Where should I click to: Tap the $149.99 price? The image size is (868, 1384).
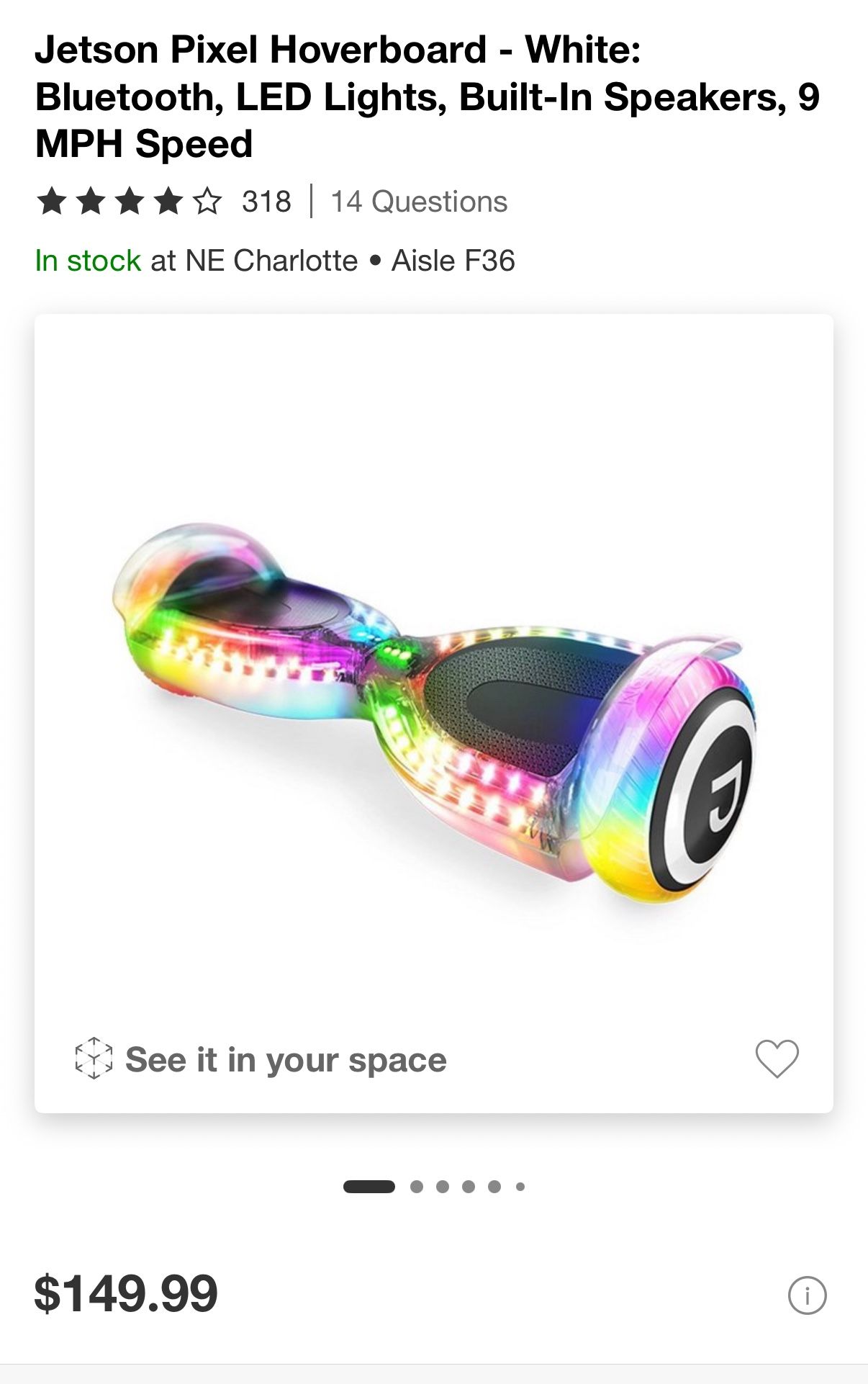[126, 1294]
